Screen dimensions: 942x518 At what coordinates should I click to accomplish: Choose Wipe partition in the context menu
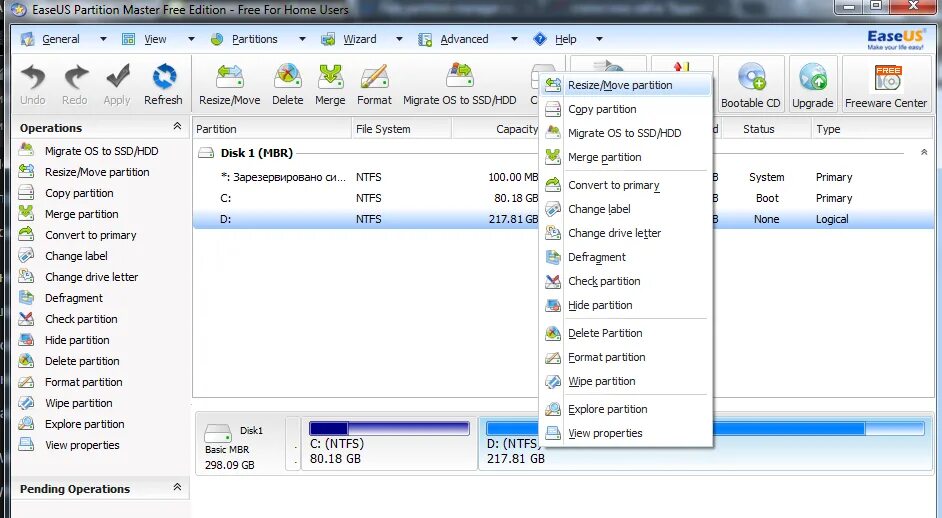click(626, 382)
